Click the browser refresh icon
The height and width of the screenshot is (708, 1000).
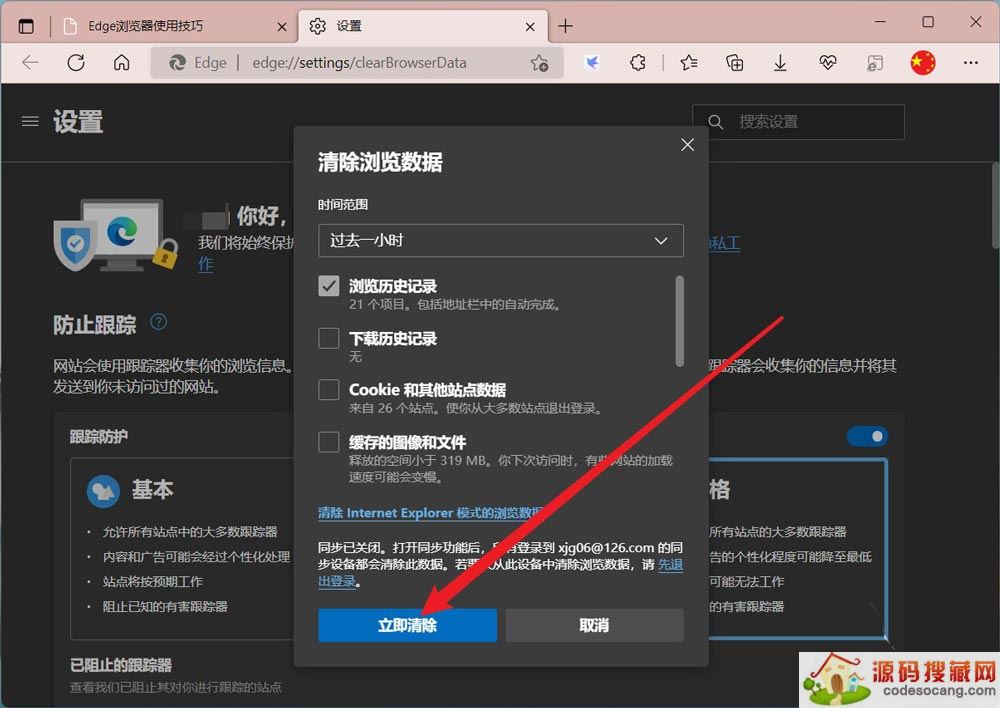pos(76,62)
